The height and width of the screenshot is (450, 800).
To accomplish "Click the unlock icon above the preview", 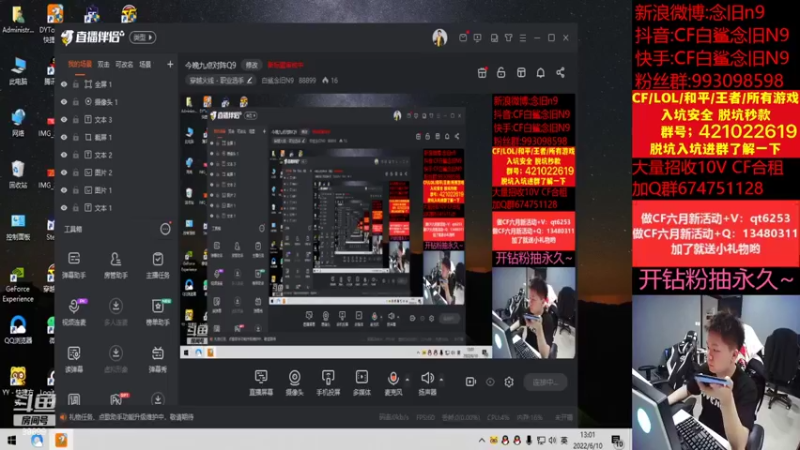I will pos(501,72).
